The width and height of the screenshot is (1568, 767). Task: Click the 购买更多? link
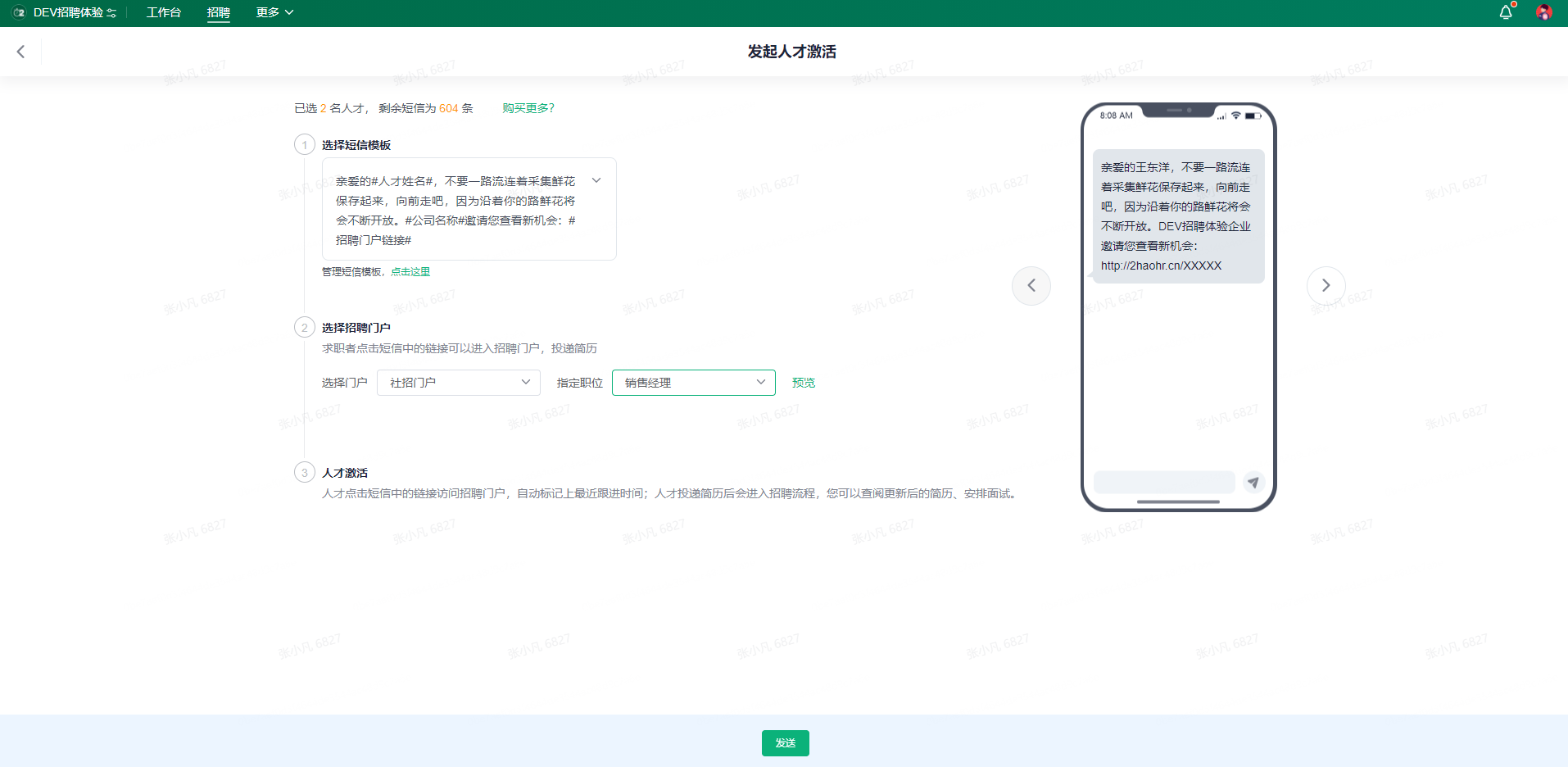pos(528,108)
